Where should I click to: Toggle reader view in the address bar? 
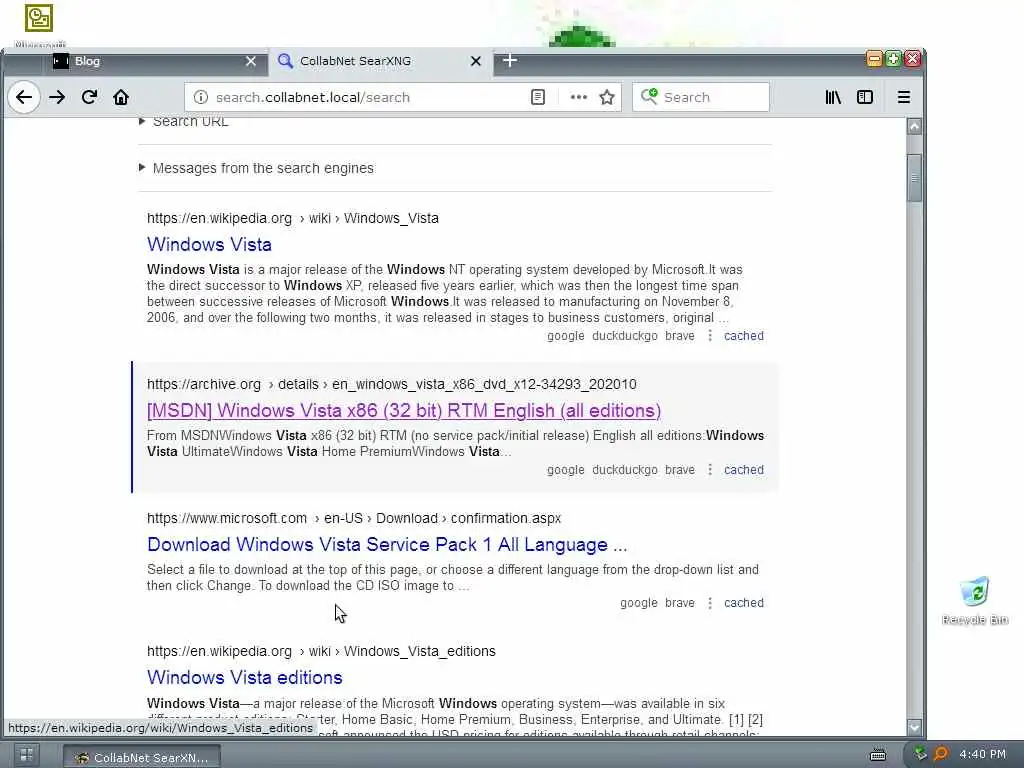click(537, 97)
